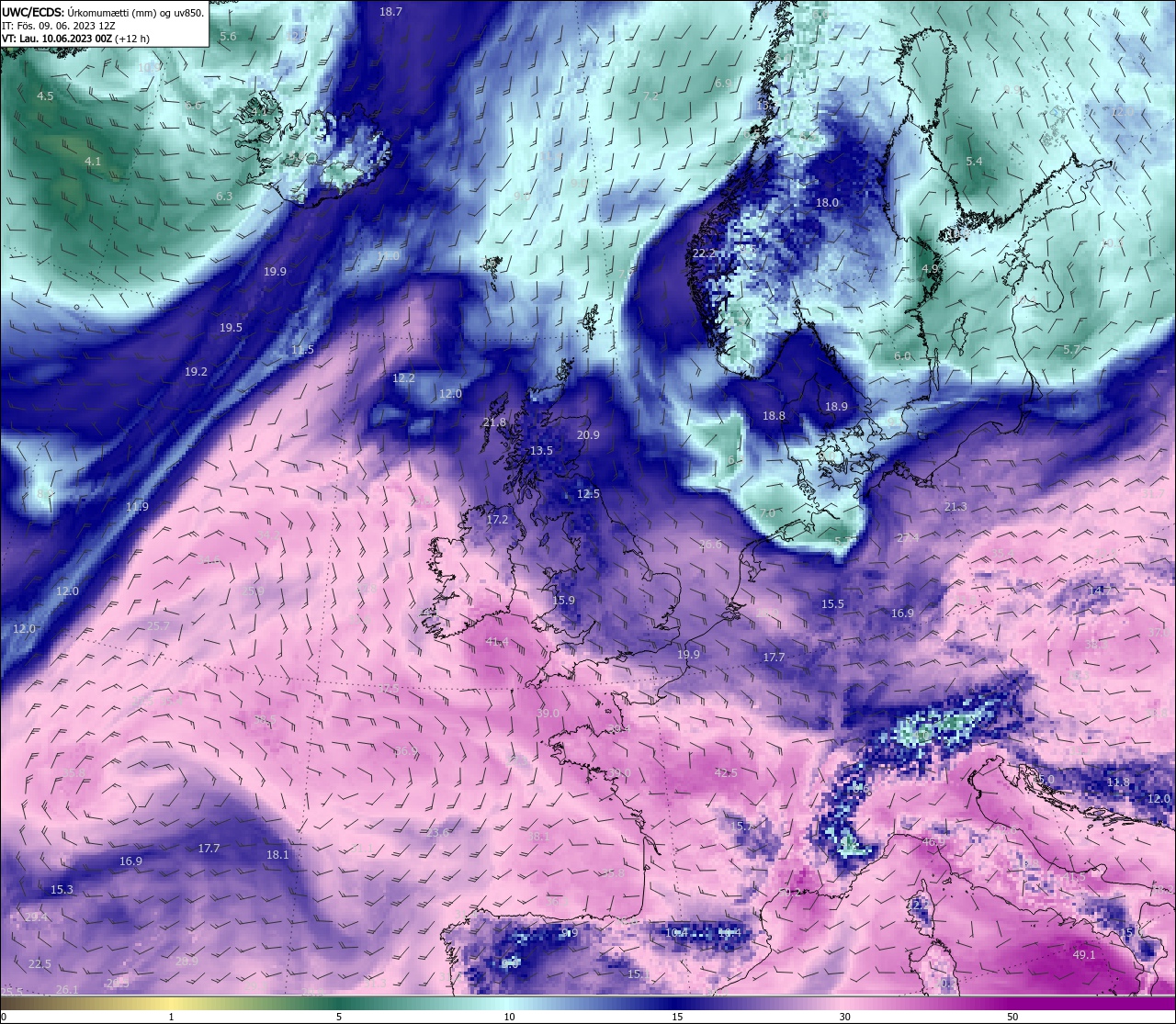
Task: Click the value label 5.6 near the header
Action: click(x=229, y=36)
